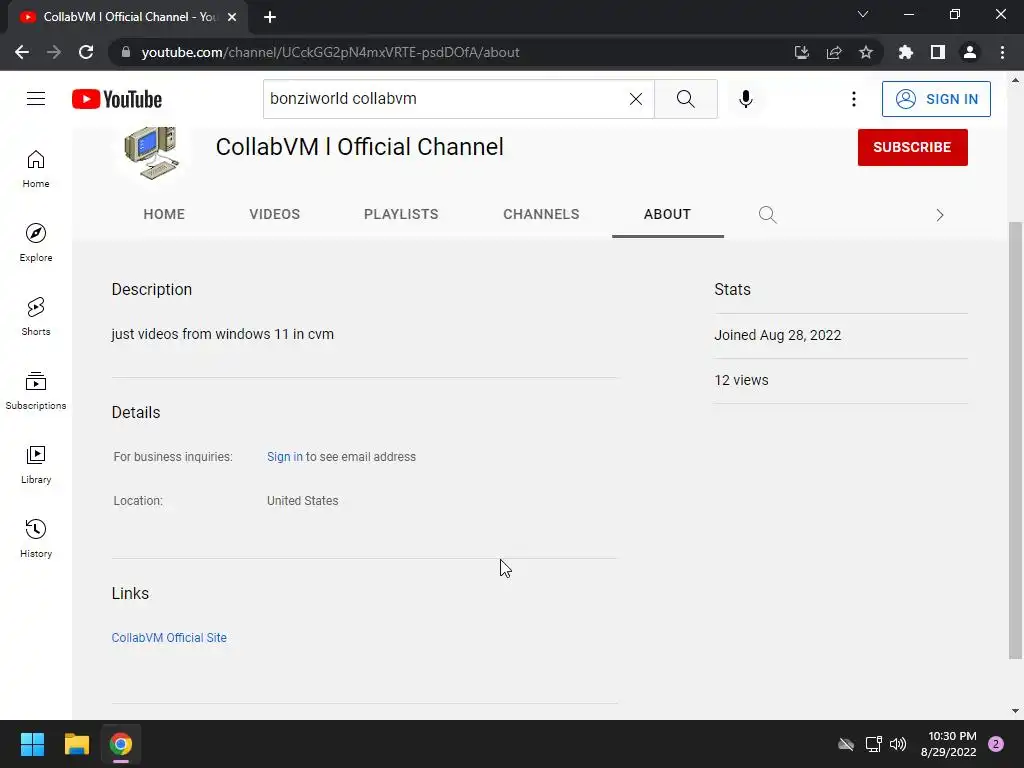Switch to the PLAYLISTS channel tab
This screenshot has height=768, width=1024.
(x=401, y=214)
